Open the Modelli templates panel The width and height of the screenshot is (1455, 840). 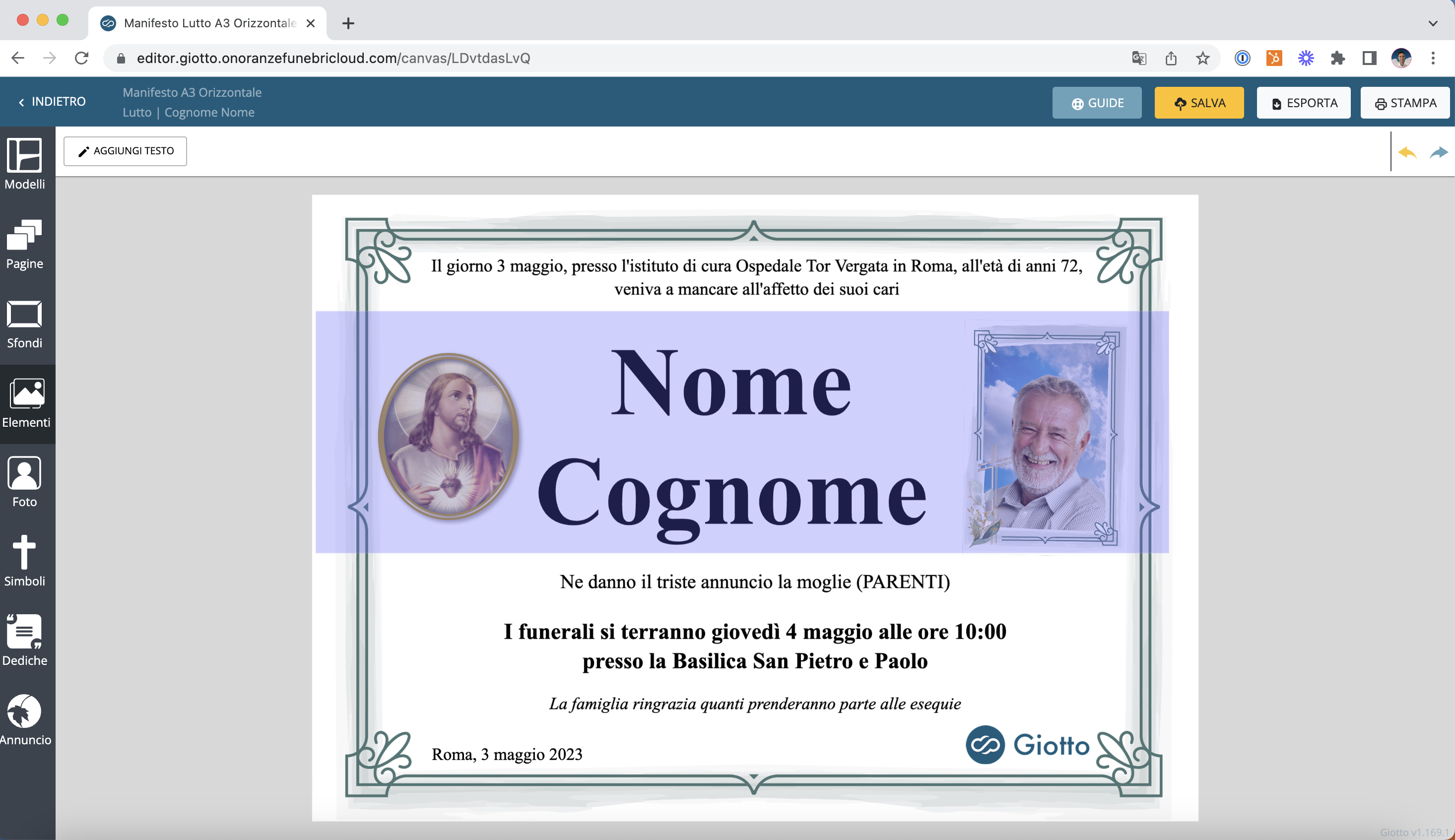coord(24,164)
